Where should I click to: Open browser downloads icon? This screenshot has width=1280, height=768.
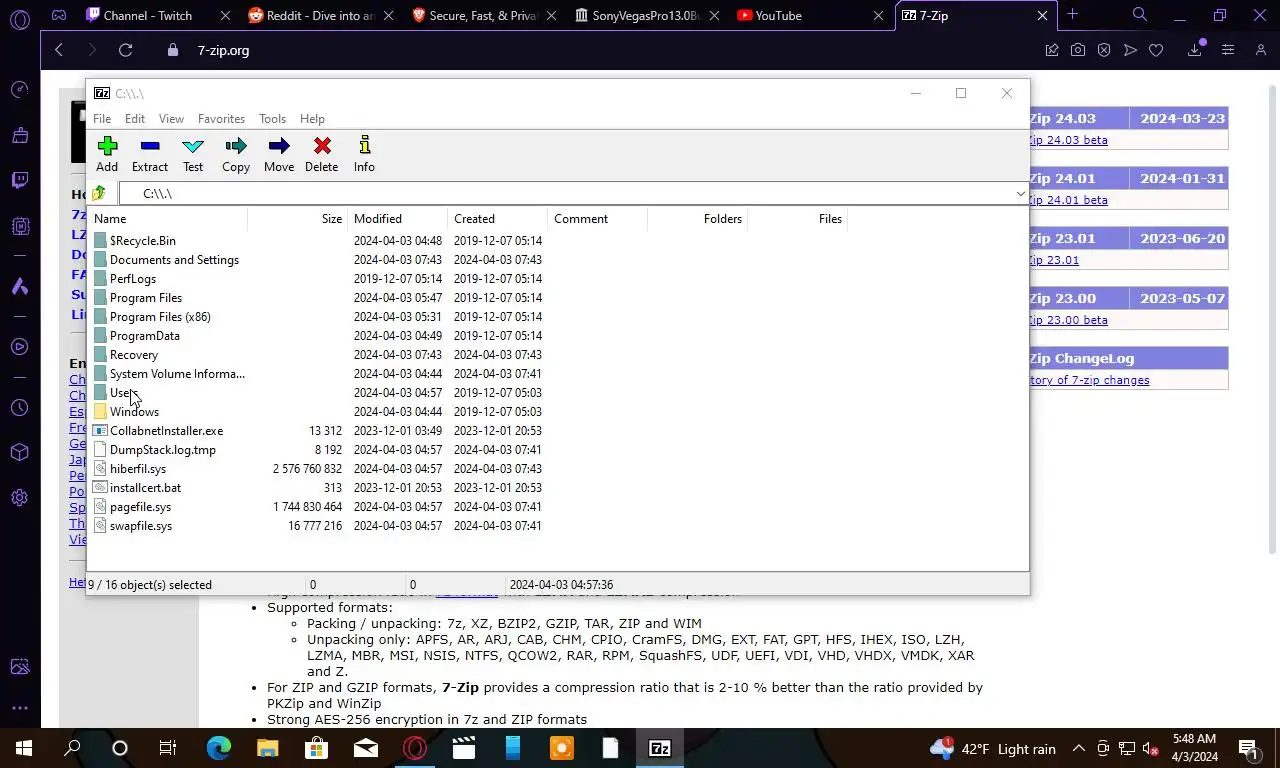(1195, 50)
